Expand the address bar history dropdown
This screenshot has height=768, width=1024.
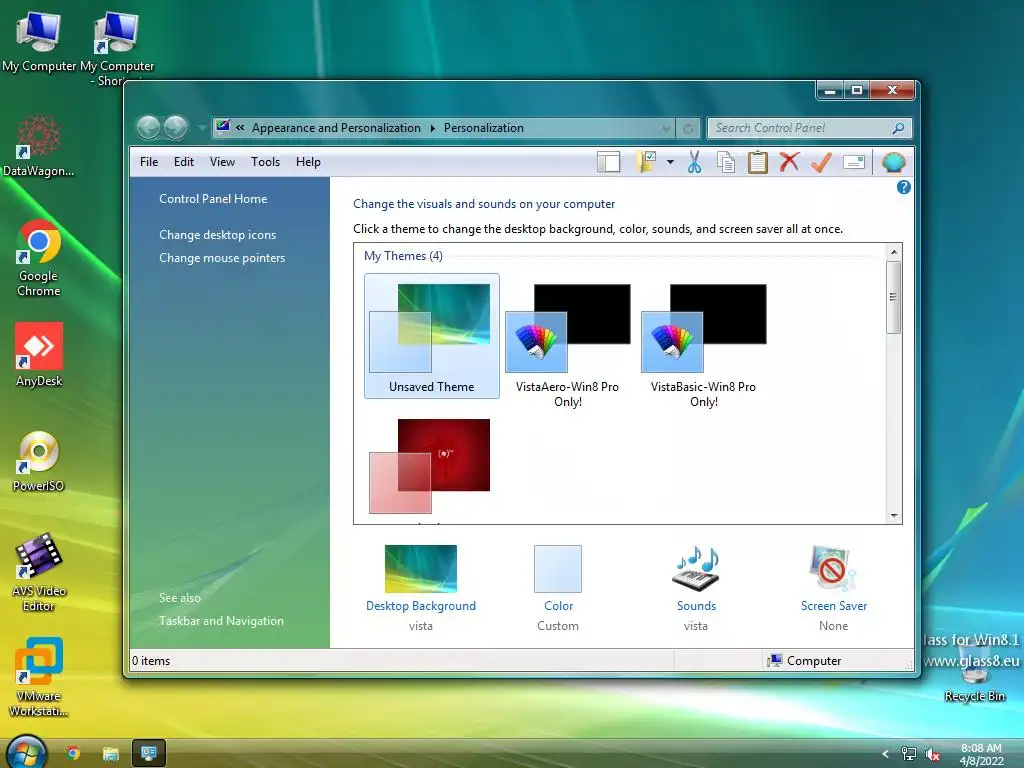666,128
